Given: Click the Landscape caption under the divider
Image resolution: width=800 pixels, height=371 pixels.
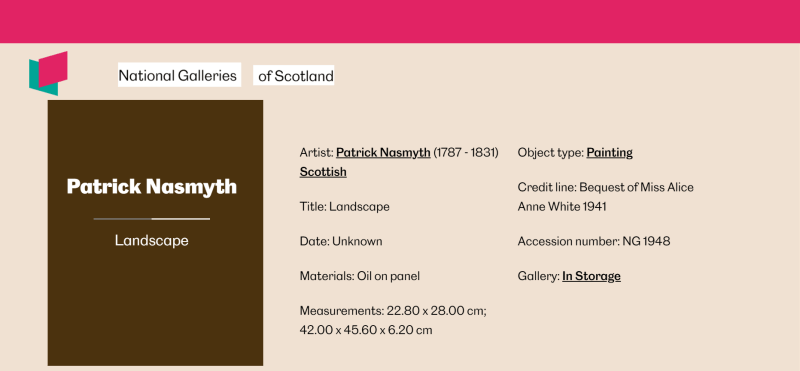Looking at the screenshot, I should pos(152,240).
